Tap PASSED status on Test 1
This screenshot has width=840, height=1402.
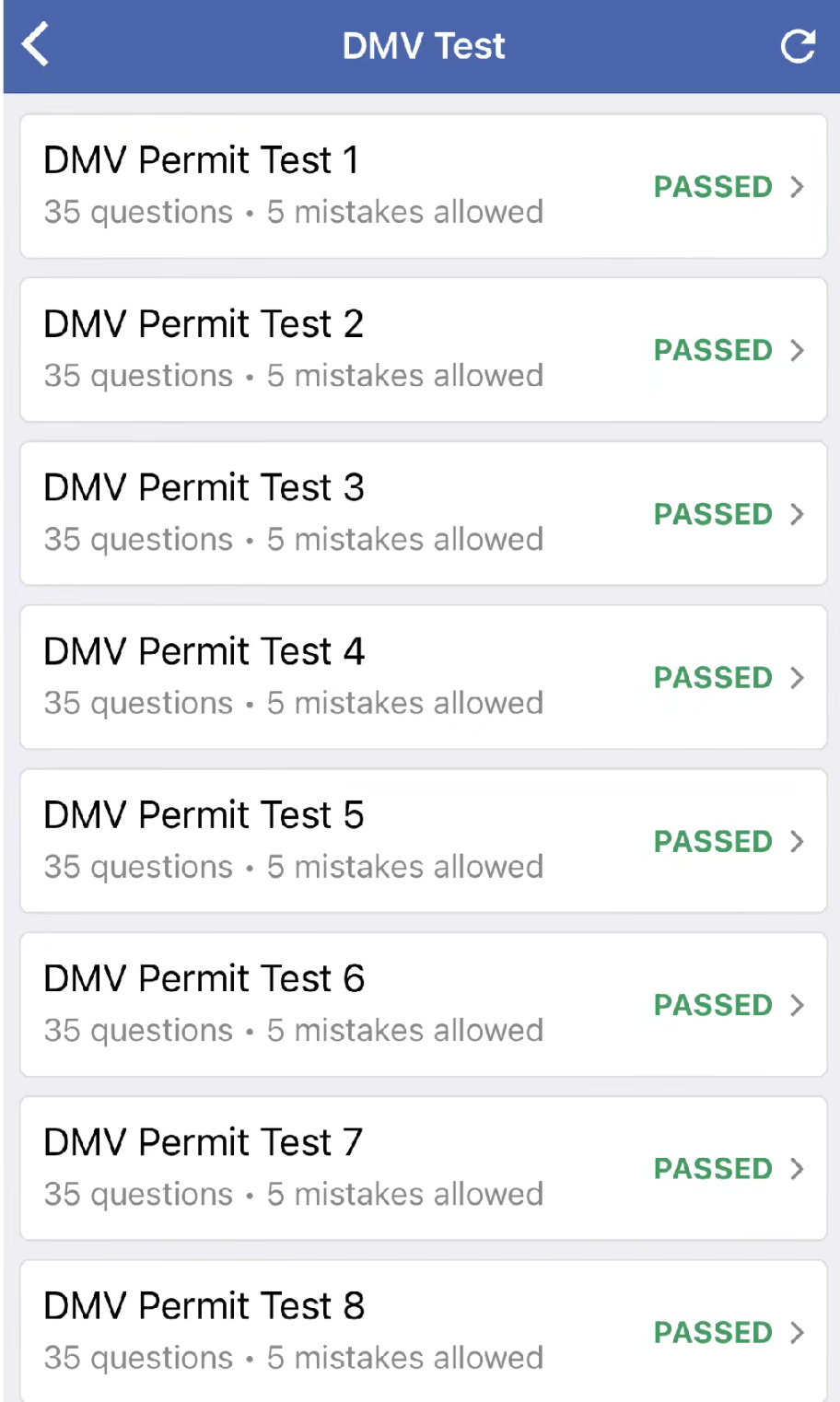point(713,187)
